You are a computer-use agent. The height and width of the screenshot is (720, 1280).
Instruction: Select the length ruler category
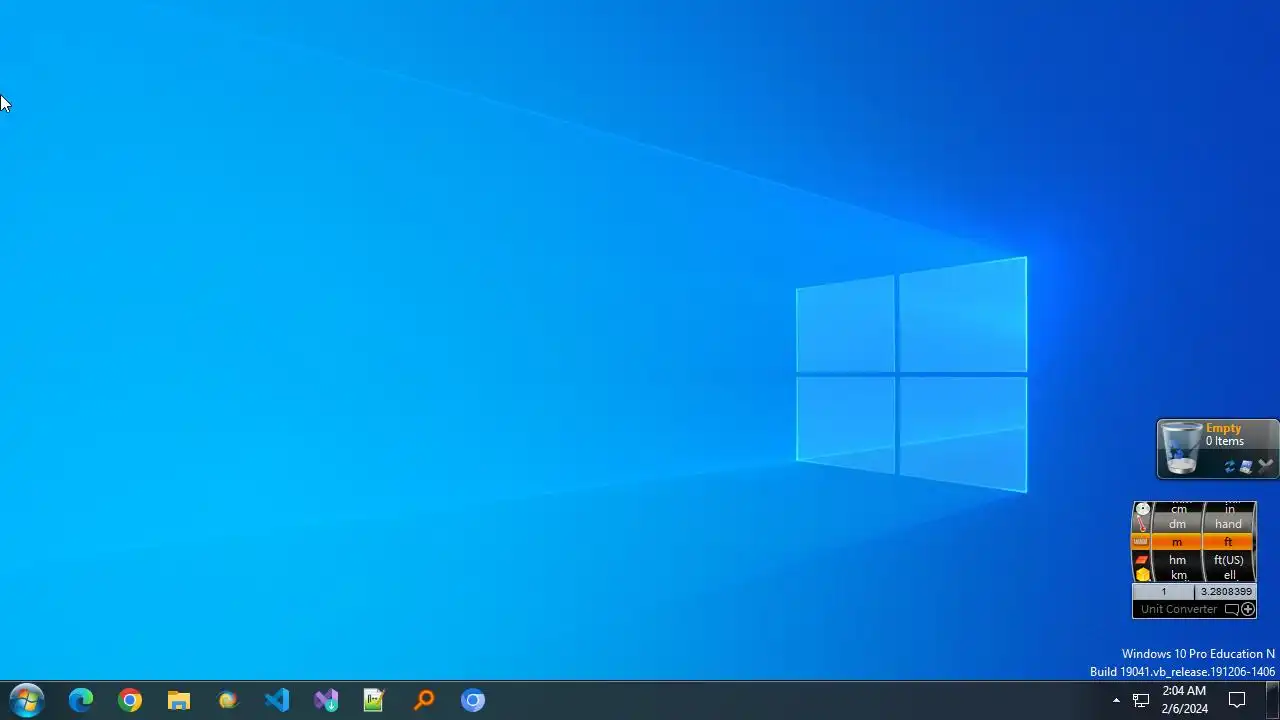coord(1141,541)
